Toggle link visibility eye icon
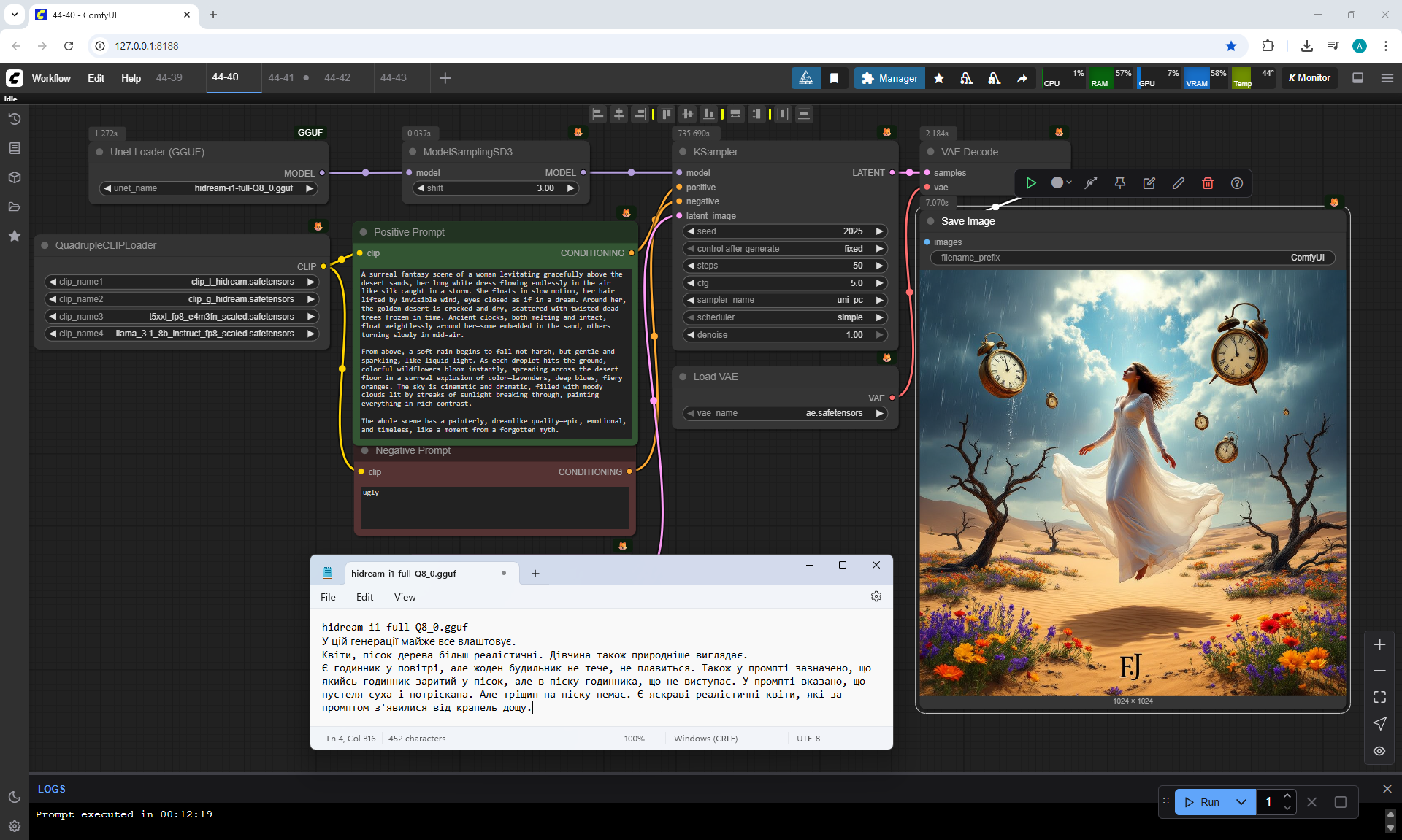 (x=1379, y=751)
